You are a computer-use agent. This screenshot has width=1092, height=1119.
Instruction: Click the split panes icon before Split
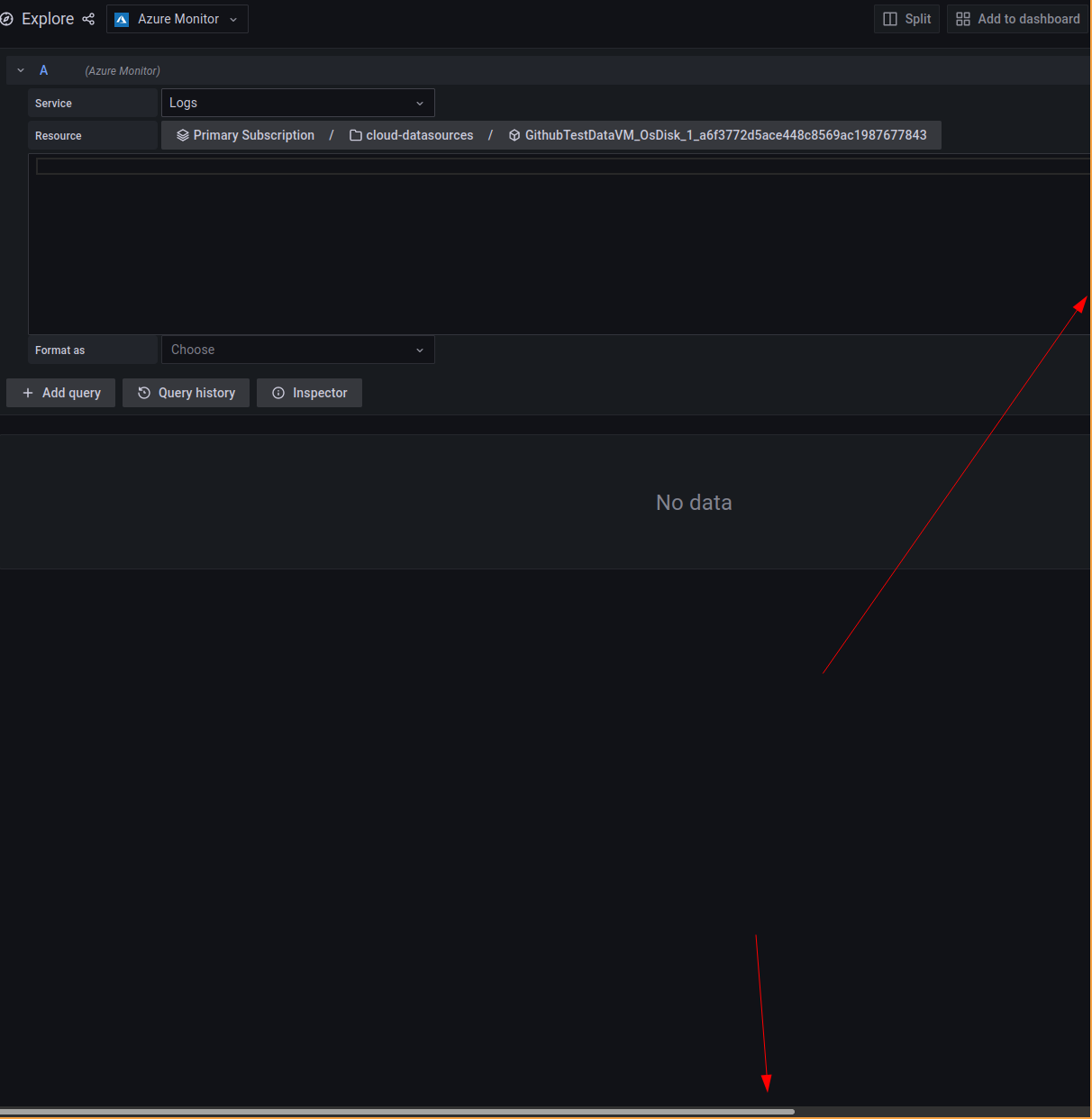tap(889, 18)
